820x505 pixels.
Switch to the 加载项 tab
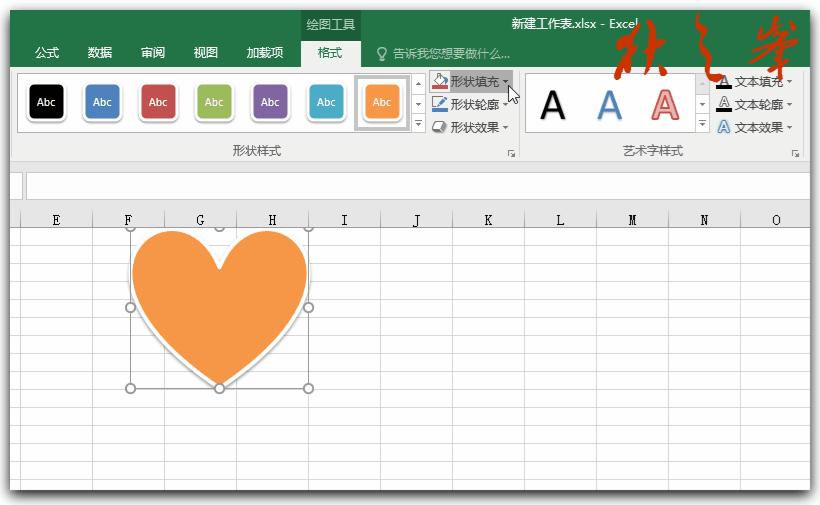point(265,53)
